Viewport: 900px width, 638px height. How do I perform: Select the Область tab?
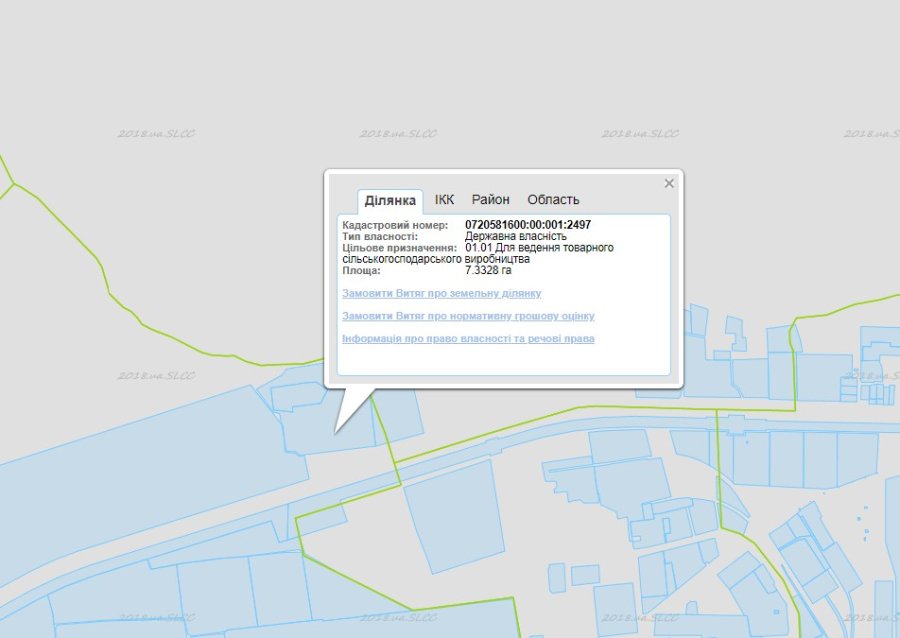click(x=553, y=200)
